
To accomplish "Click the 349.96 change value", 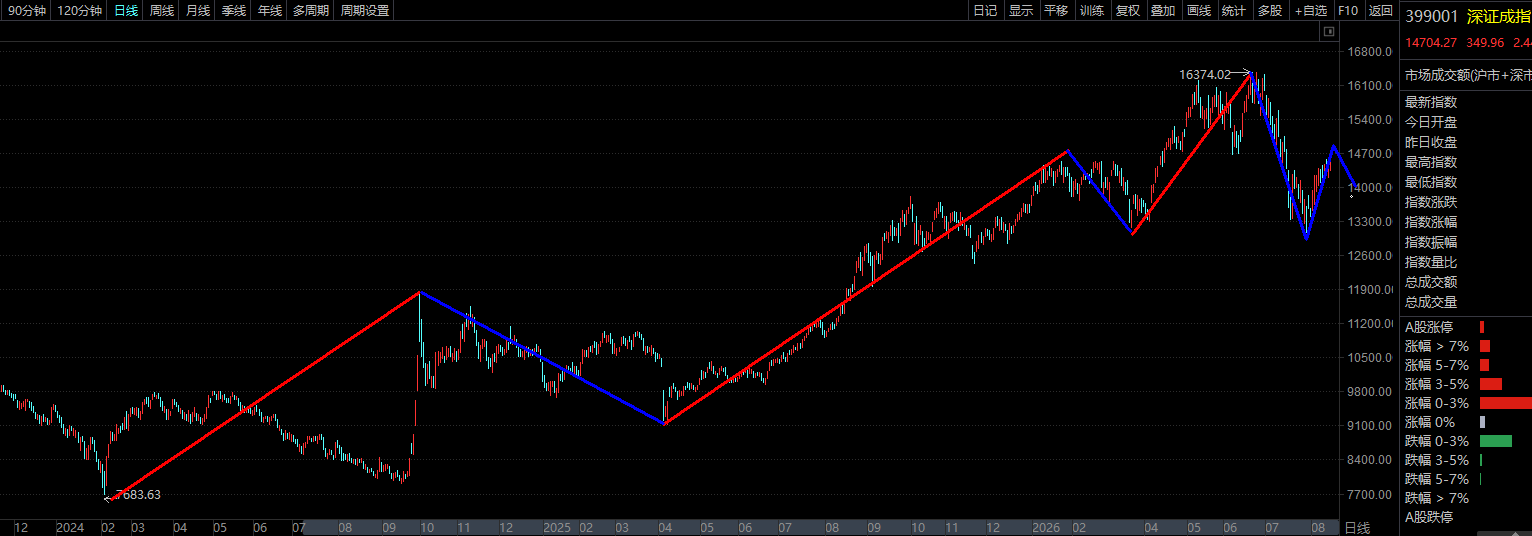I will click(1485, 43).
